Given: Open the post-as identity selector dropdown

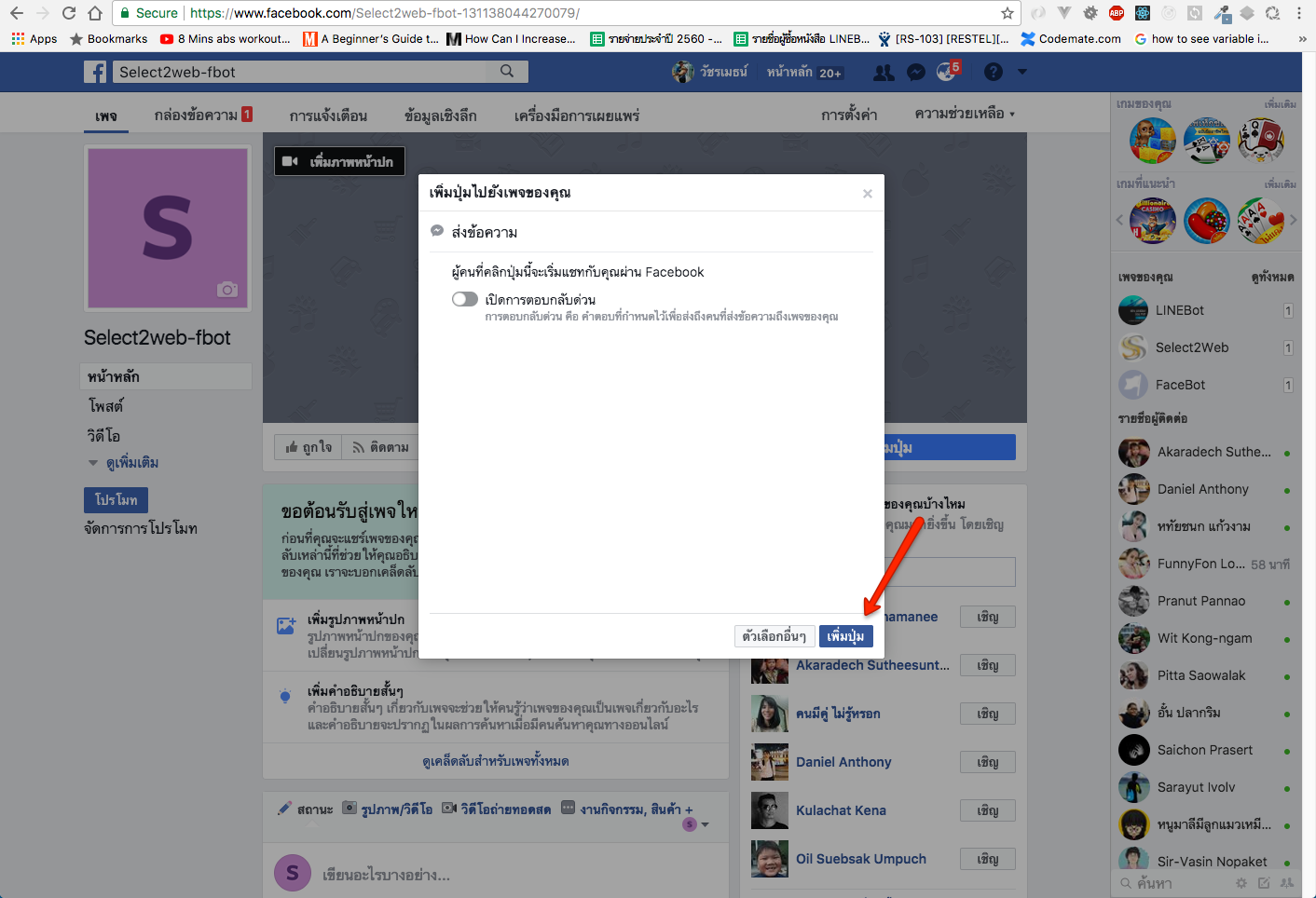Looking at the screenshot, I should click(x=695, y=824).
